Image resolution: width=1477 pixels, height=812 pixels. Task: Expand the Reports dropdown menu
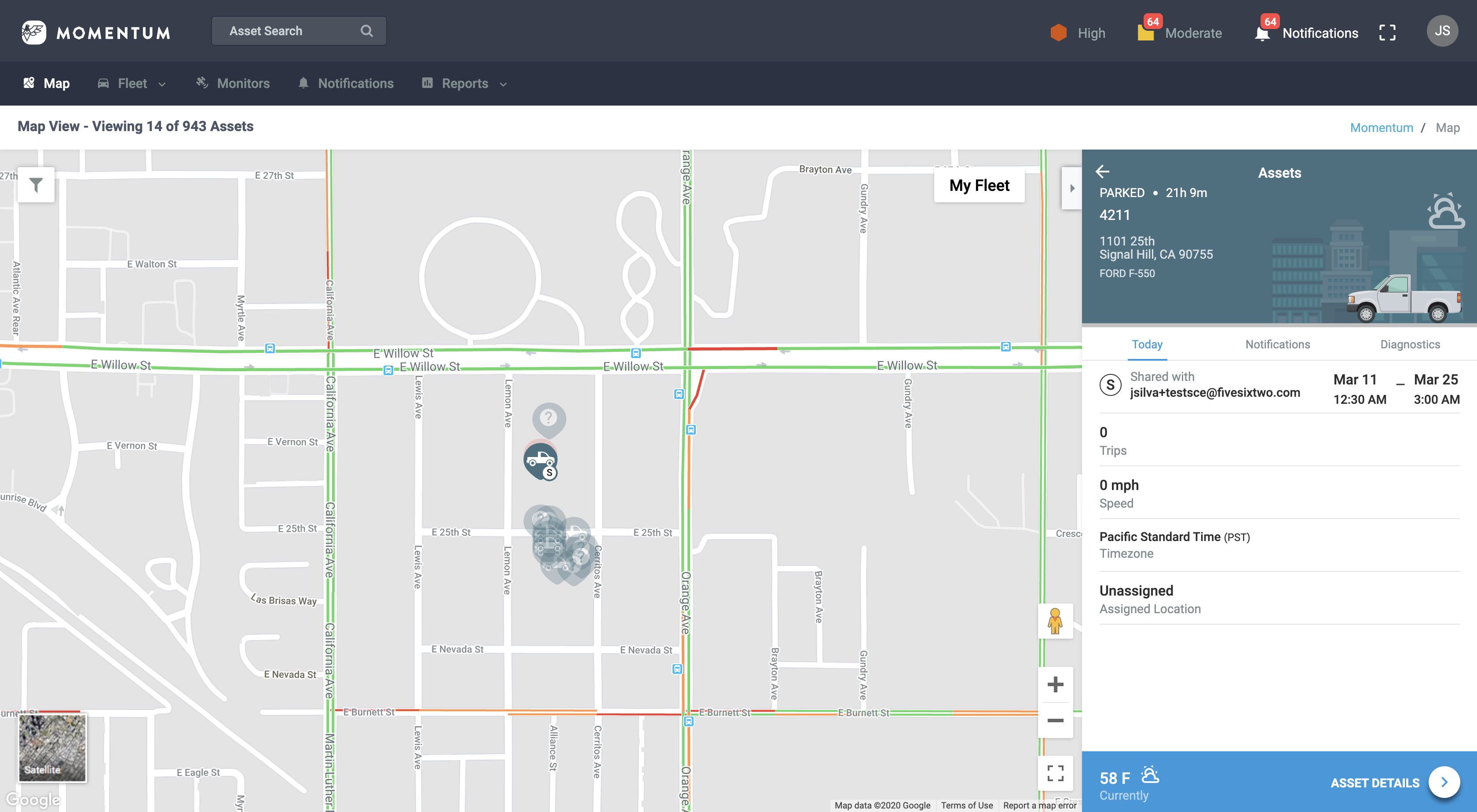pyautogui.click(x=465, y=84)
